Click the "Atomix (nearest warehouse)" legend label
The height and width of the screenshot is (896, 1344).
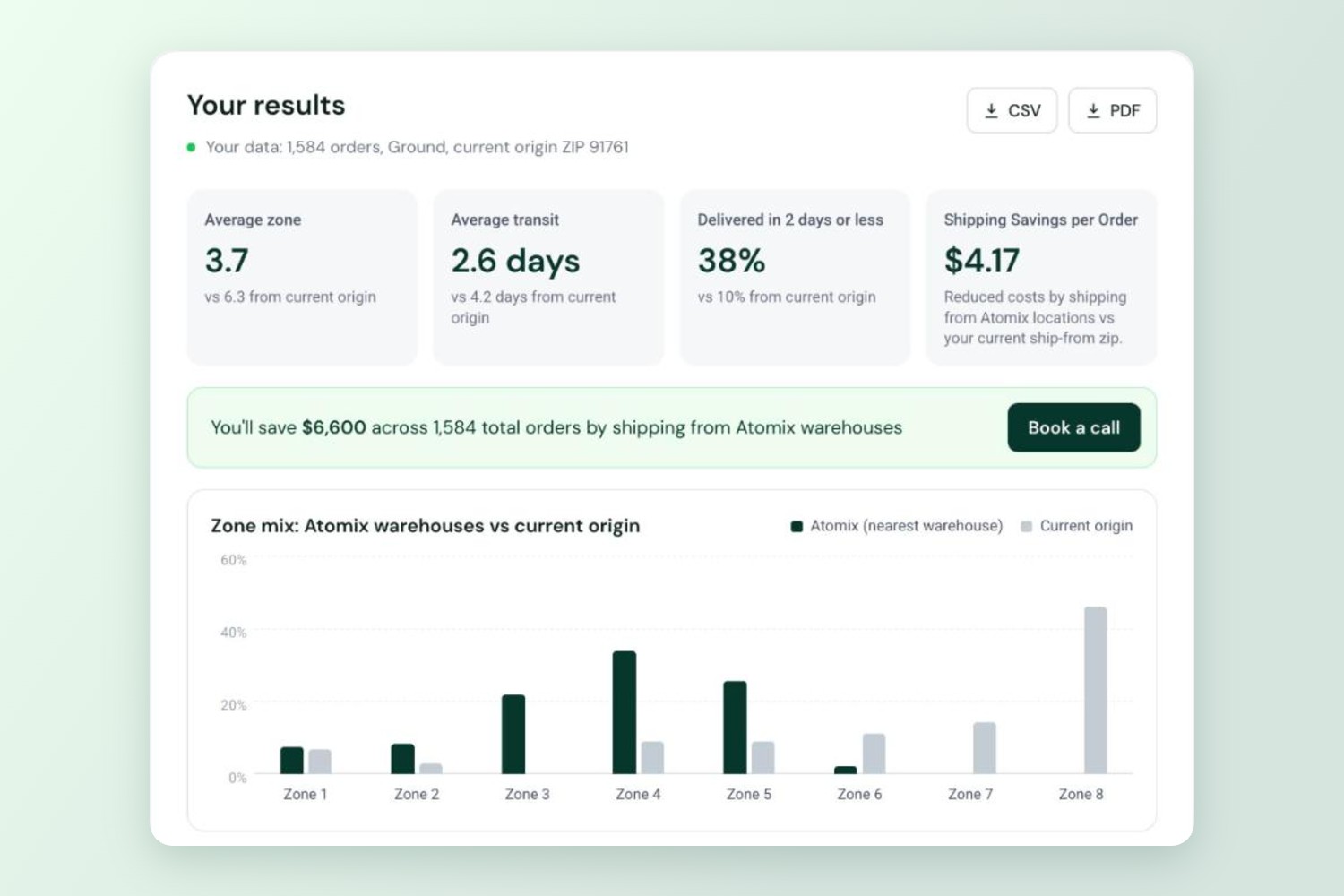906,526
